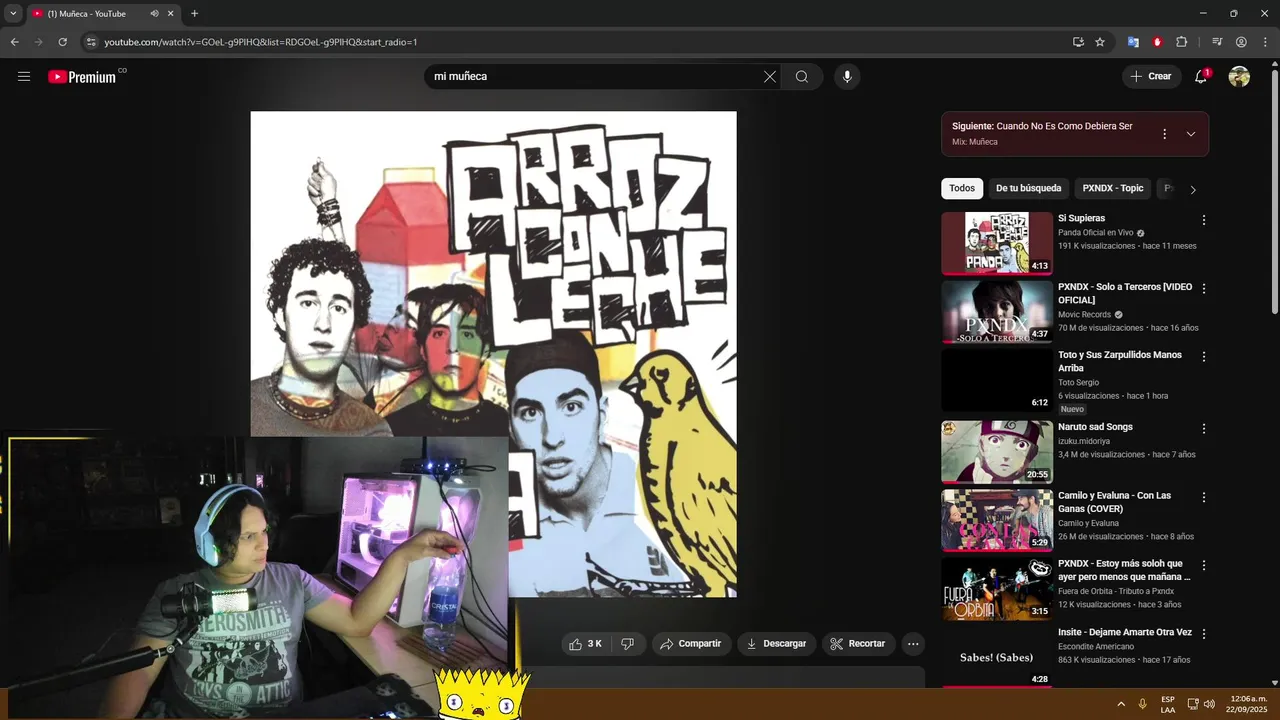Go back to the previous page

(14, 42)
